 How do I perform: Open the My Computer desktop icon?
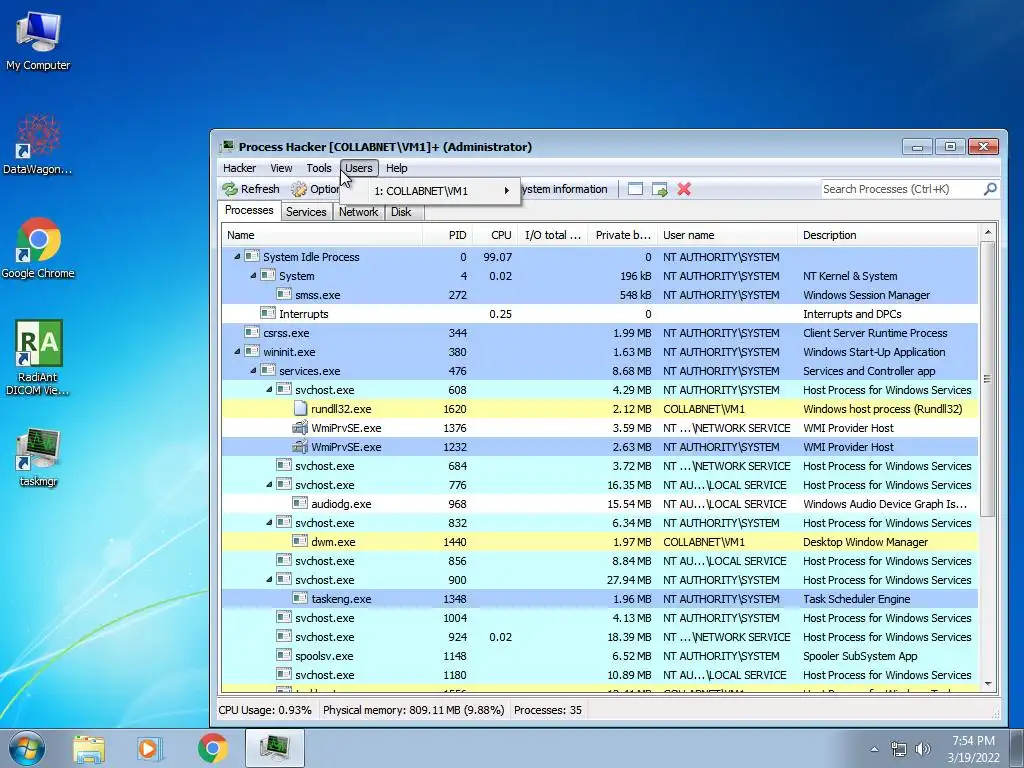coord(38,40)
